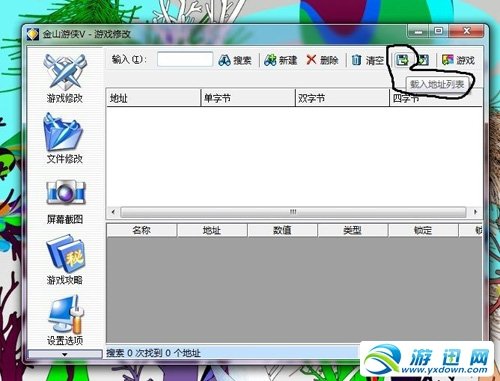The image size is (500, 381).
Task: Click the 单字节 column header
Action: (248, 98)
